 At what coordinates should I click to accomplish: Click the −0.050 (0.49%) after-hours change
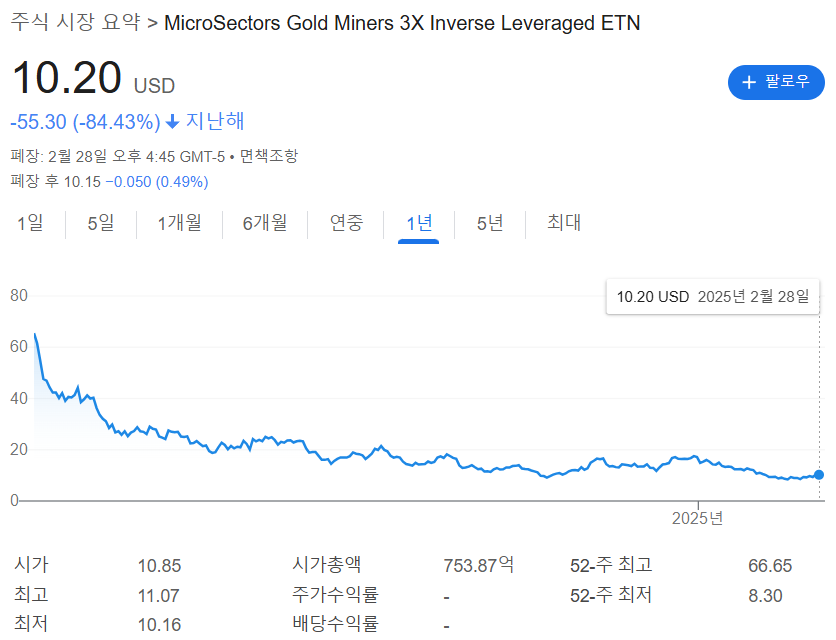click(x=157, y=182)
